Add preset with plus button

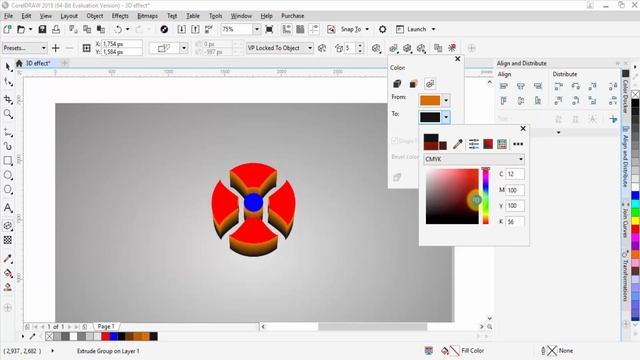(56, 48)
